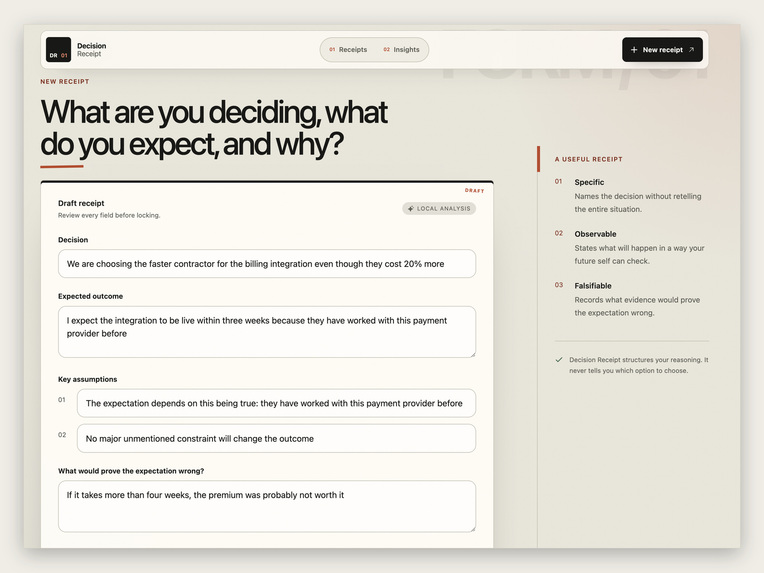Click 'Records what evidence would prove' description
Screen dimensions: 764x573
pyautogui.click(x=637, y=306)
